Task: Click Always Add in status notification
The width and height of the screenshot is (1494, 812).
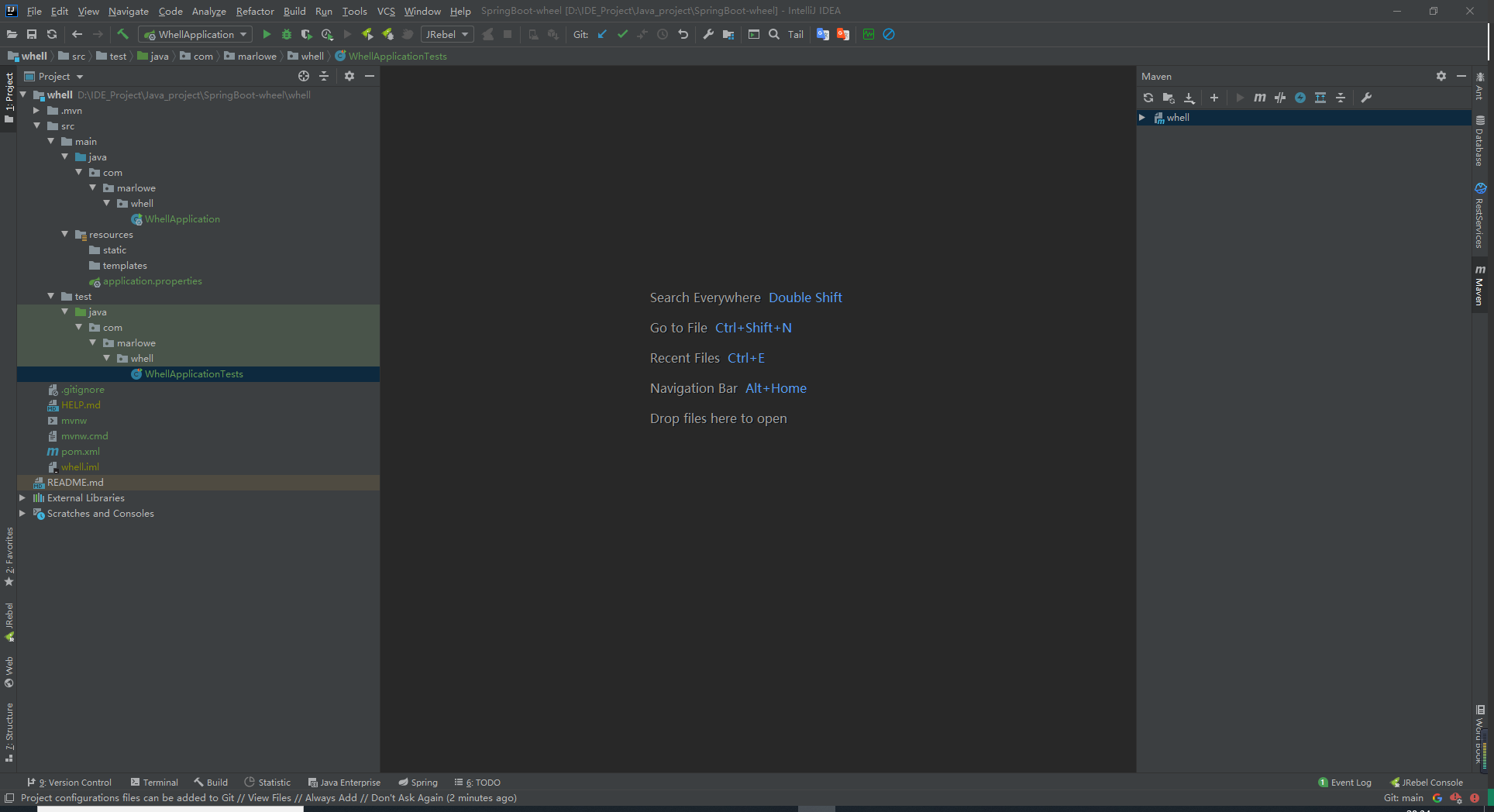Action: tap(331, 798)
